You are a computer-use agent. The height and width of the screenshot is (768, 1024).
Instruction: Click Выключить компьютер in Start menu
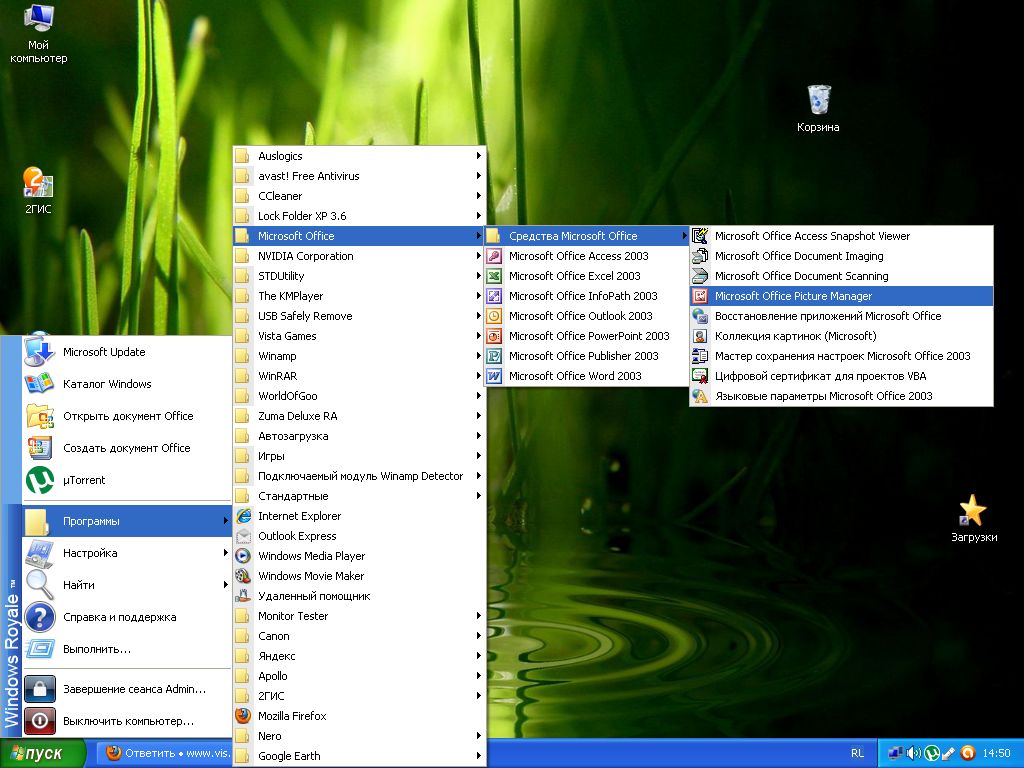[x=128, y=721]
